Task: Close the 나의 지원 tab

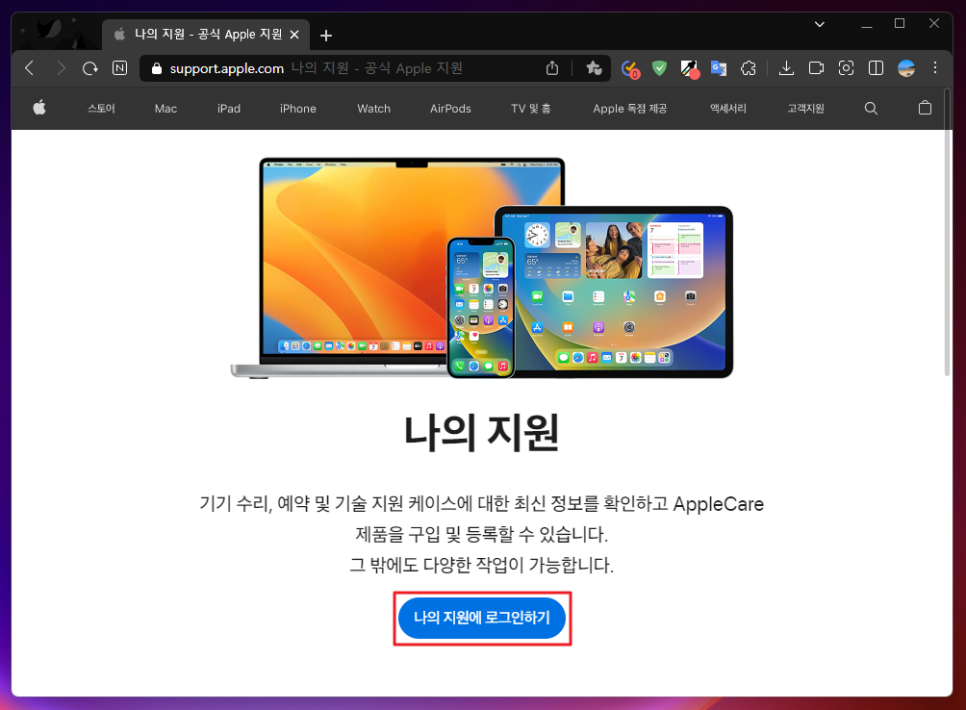Action: point(294,35)
